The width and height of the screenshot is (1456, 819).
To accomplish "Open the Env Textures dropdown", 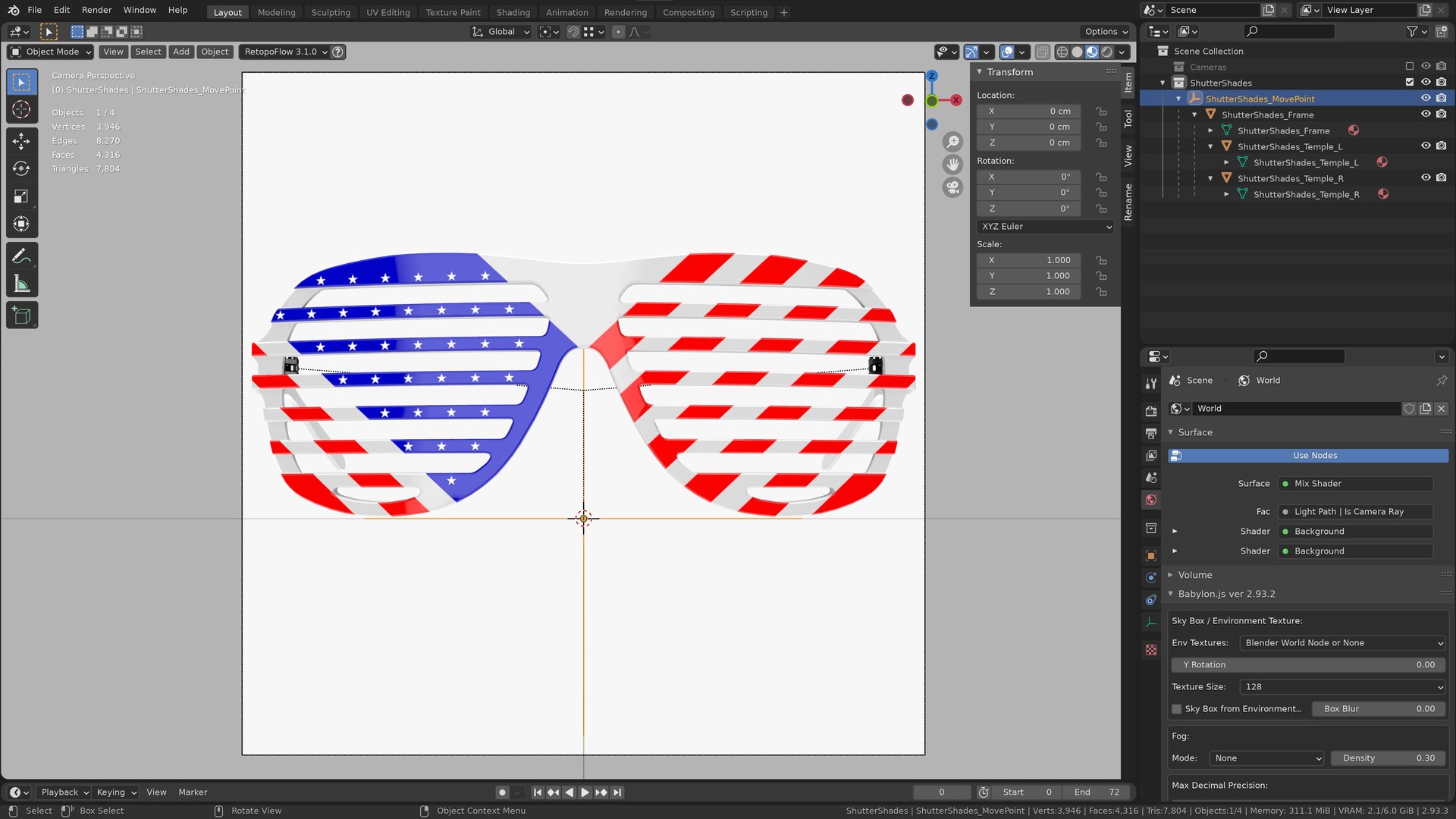I will [x=1342, y=643].
